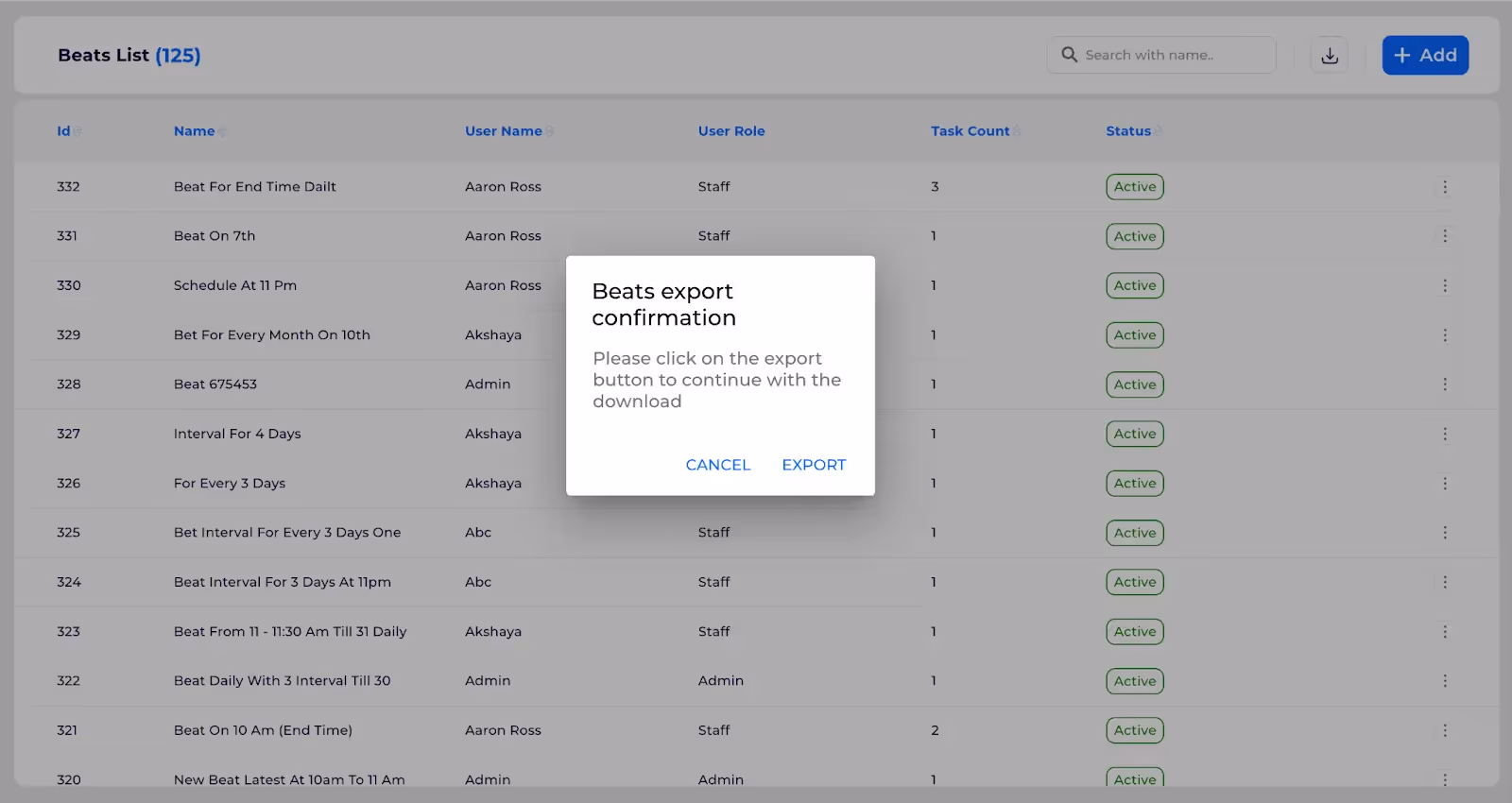The image size is (1512, 803).
Task: Select 'Beat Daily With 3 Interval Till 30'
Action: pyautogui.click(x=283, y=681)
